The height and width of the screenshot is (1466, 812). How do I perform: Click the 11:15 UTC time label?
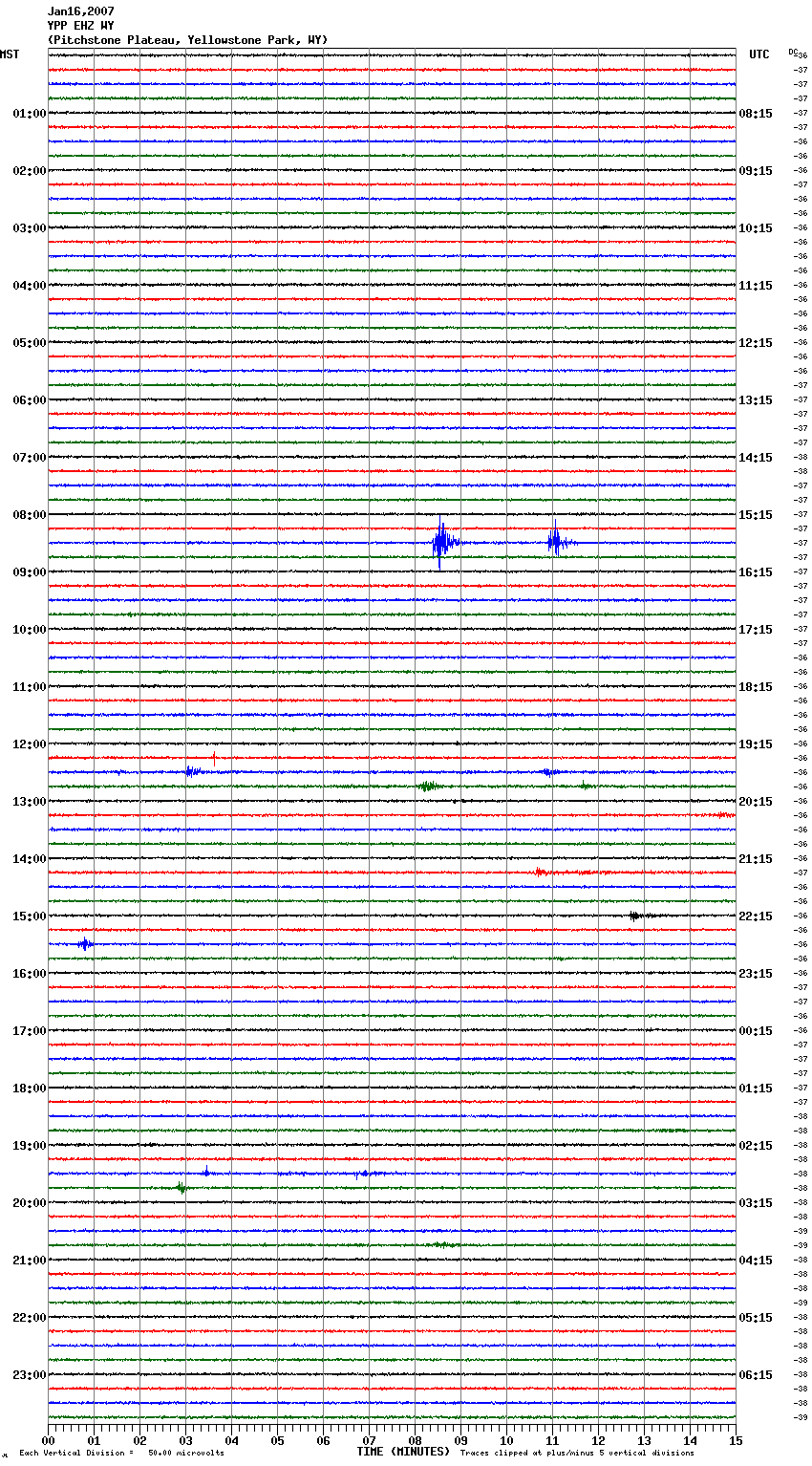[x=756, y=286]
